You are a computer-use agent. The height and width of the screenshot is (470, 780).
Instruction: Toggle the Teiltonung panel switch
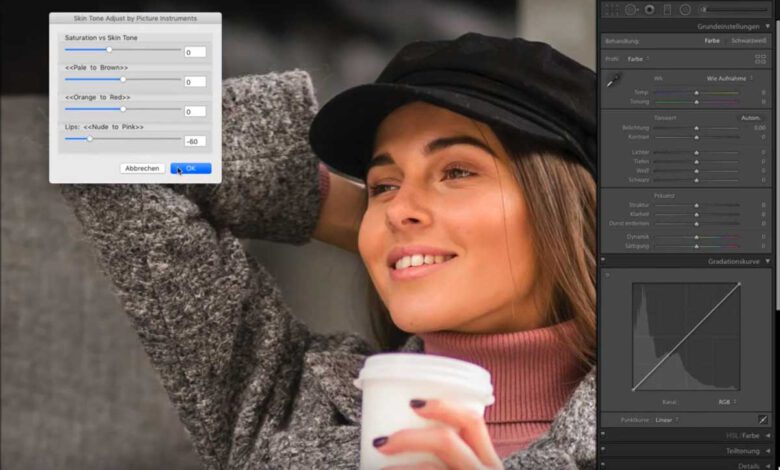coord(603,450)
